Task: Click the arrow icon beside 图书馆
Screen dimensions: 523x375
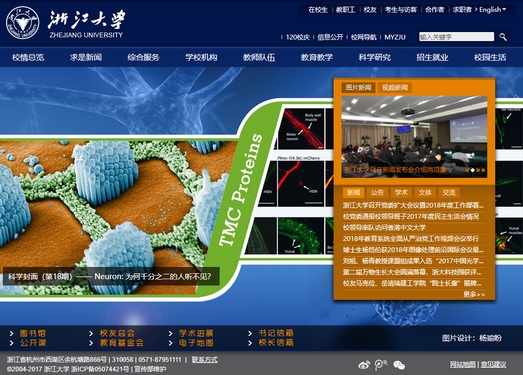Action: point(12,333)
